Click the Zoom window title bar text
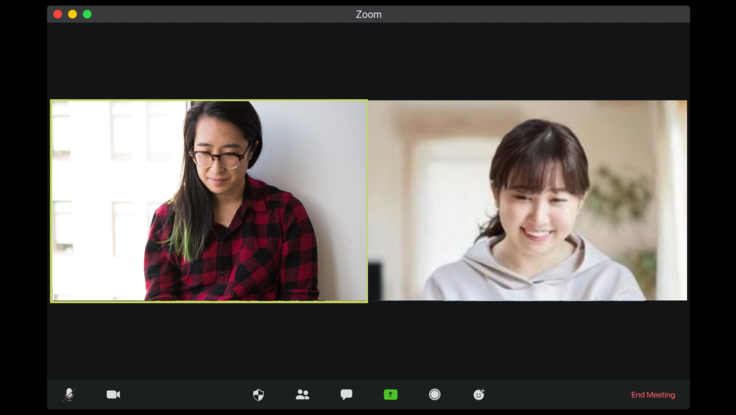Screen dimensions: 736x415 (368, 14)
